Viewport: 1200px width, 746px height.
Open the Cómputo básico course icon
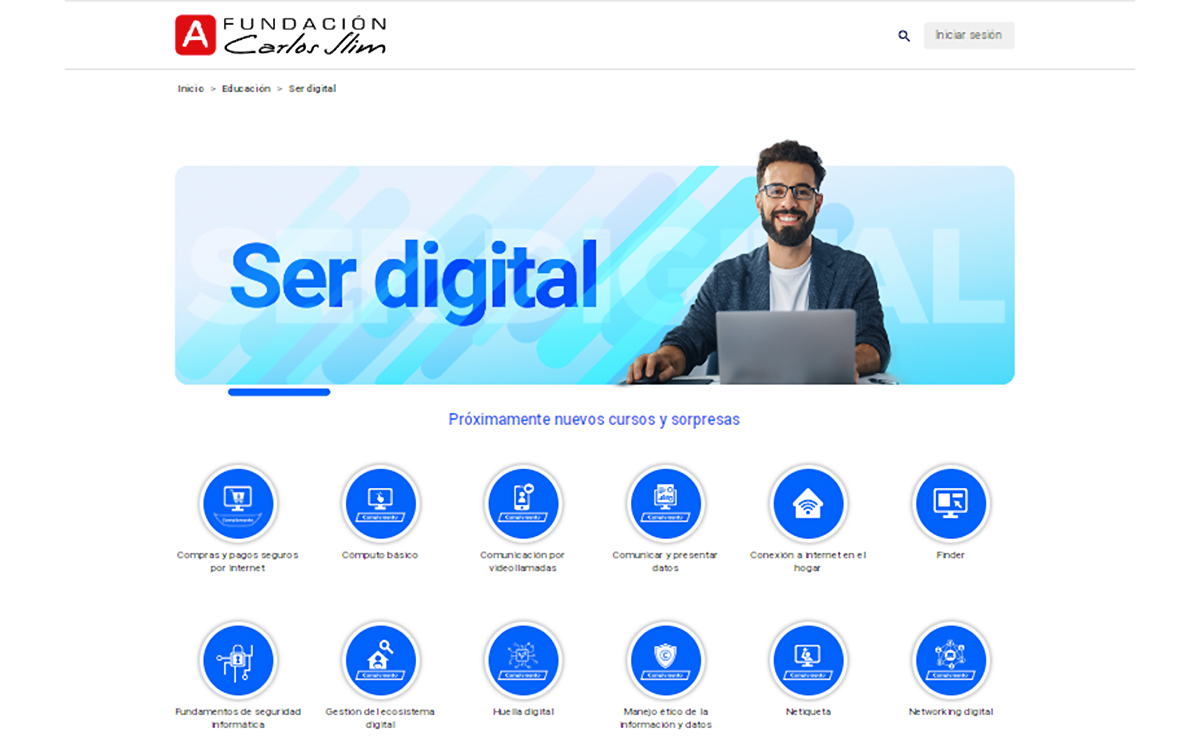point(380,503)
